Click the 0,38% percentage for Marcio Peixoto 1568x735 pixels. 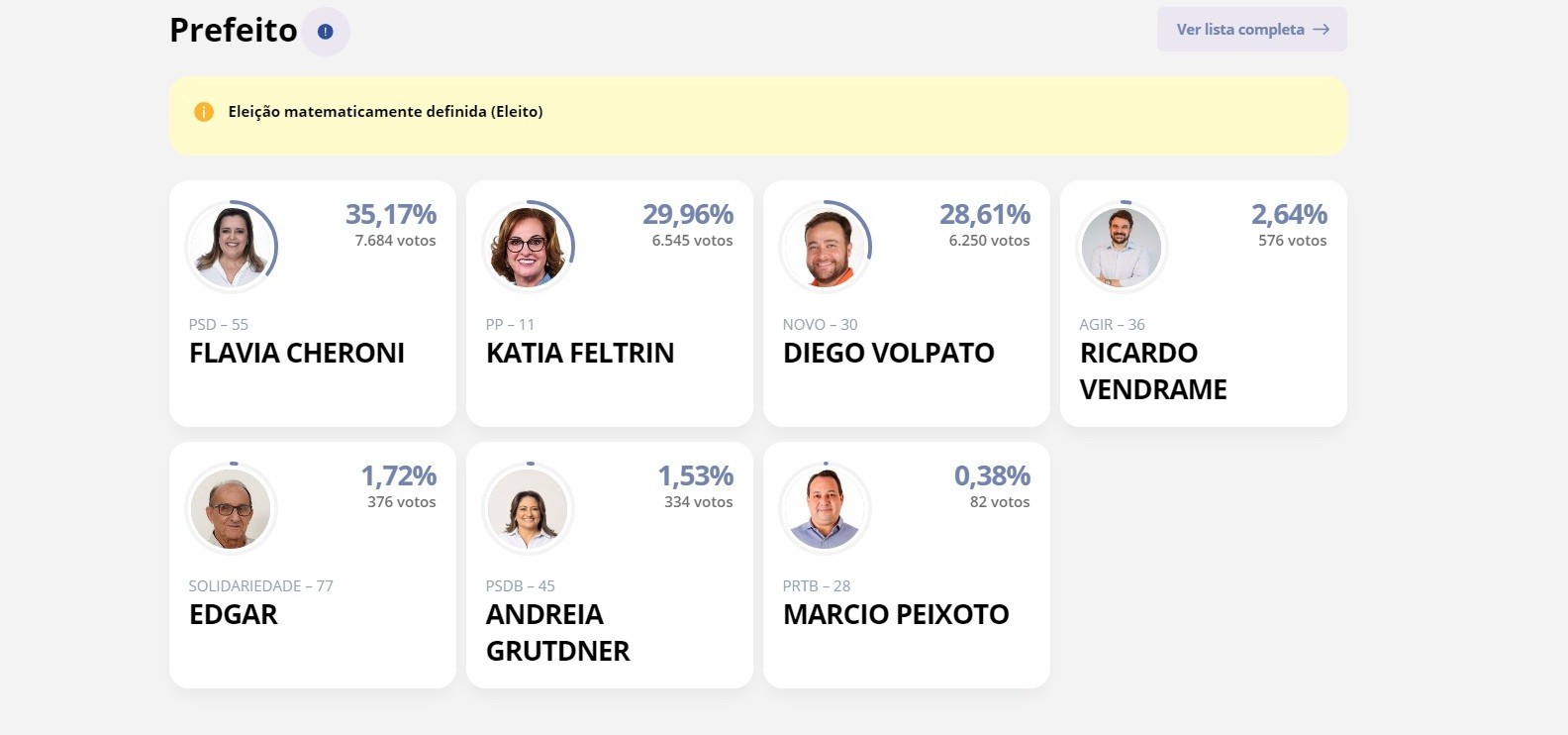(x=992, y=475)
